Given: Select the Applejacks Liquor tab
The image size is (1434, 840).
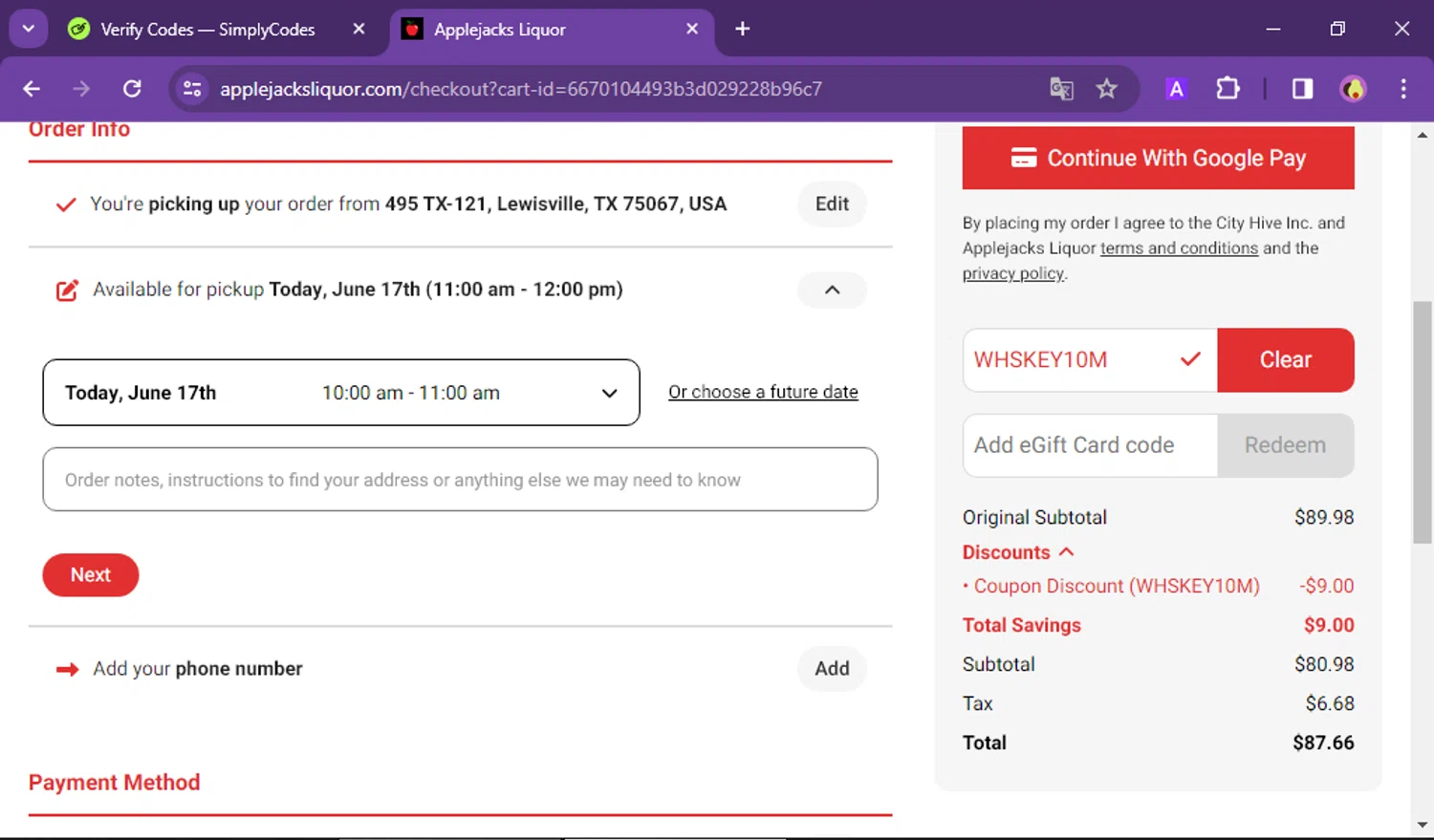Looking at the screenshot, I should (499, 30).
